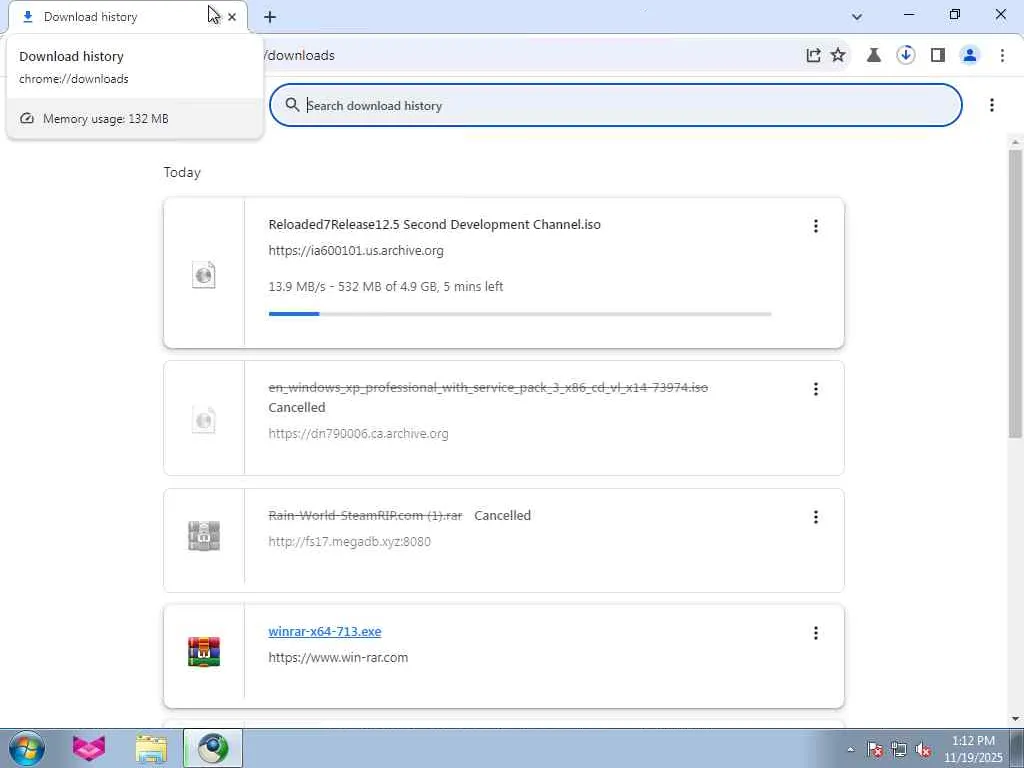Viewport: 1024px width, 768px height.
Task: Open the network status tray icon
Action: 899,749
